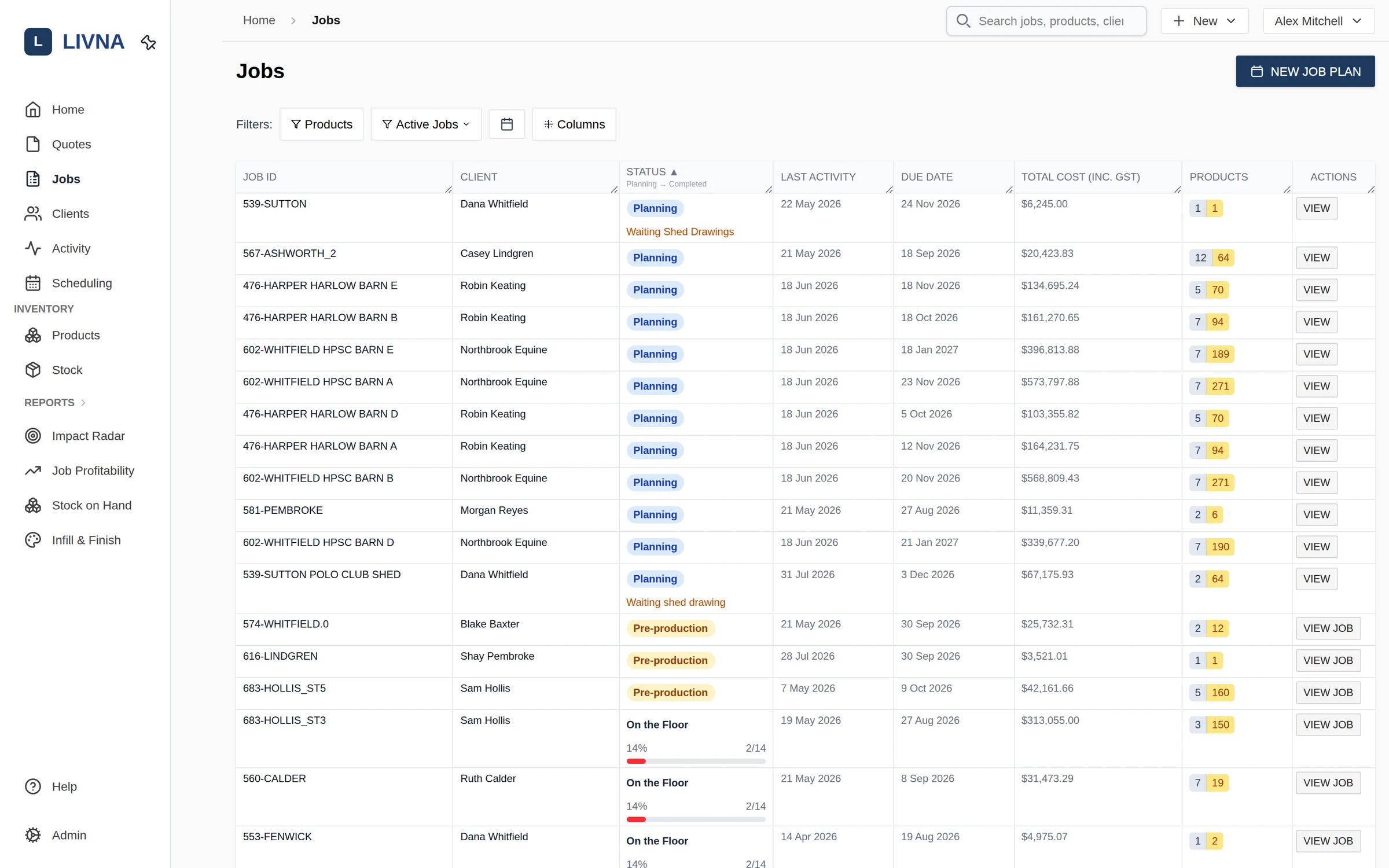Click Waiting Shed Drawings note
The width and height of the screenshot is (1389, 868).
pyautogui.click(x=680, y=231)
